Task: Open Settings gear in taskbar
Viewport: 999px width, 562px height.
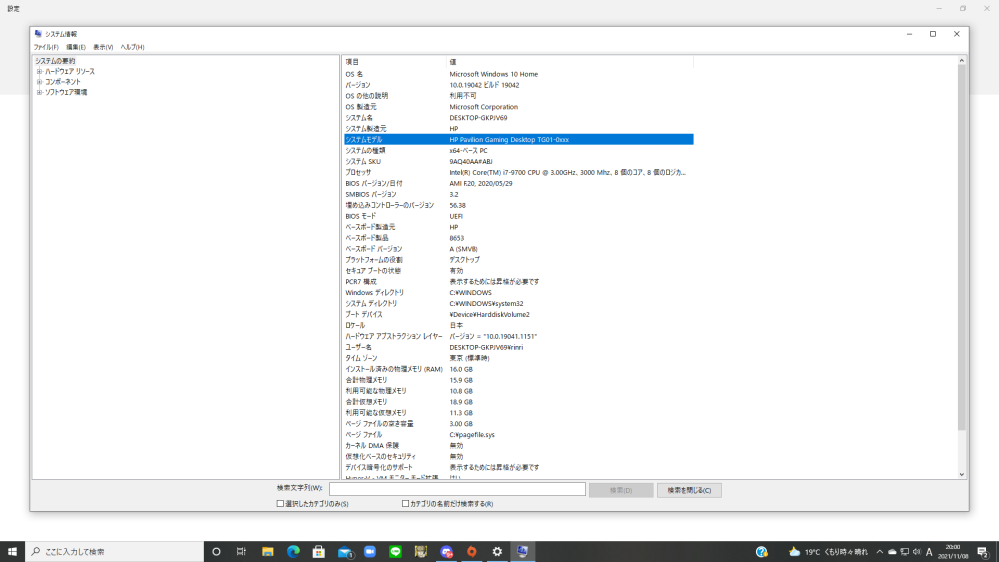Action: tap(498, 552)
